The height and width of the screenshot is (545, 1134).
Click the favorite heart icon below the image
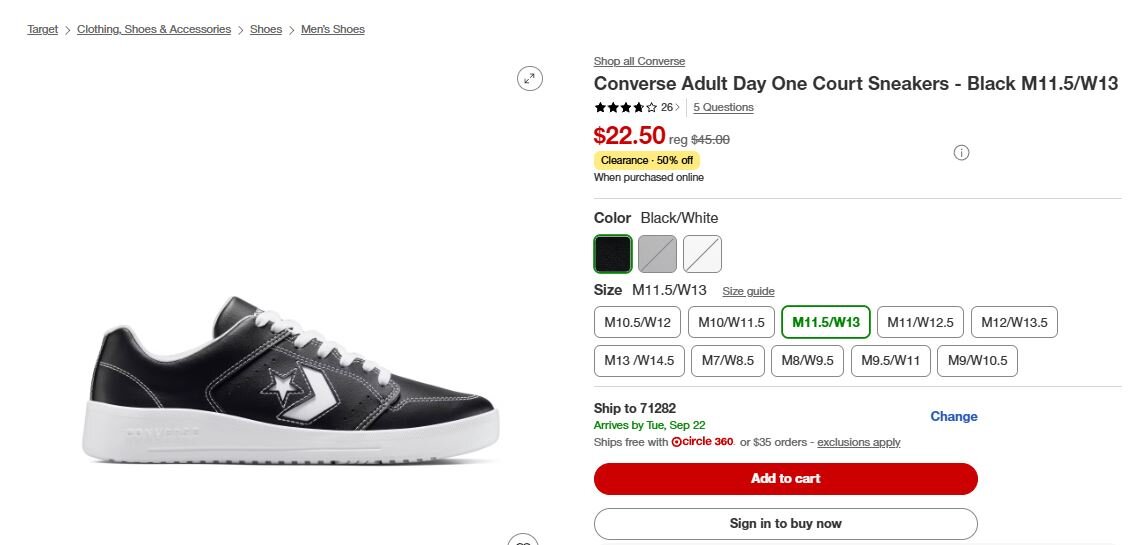(523, 540)
